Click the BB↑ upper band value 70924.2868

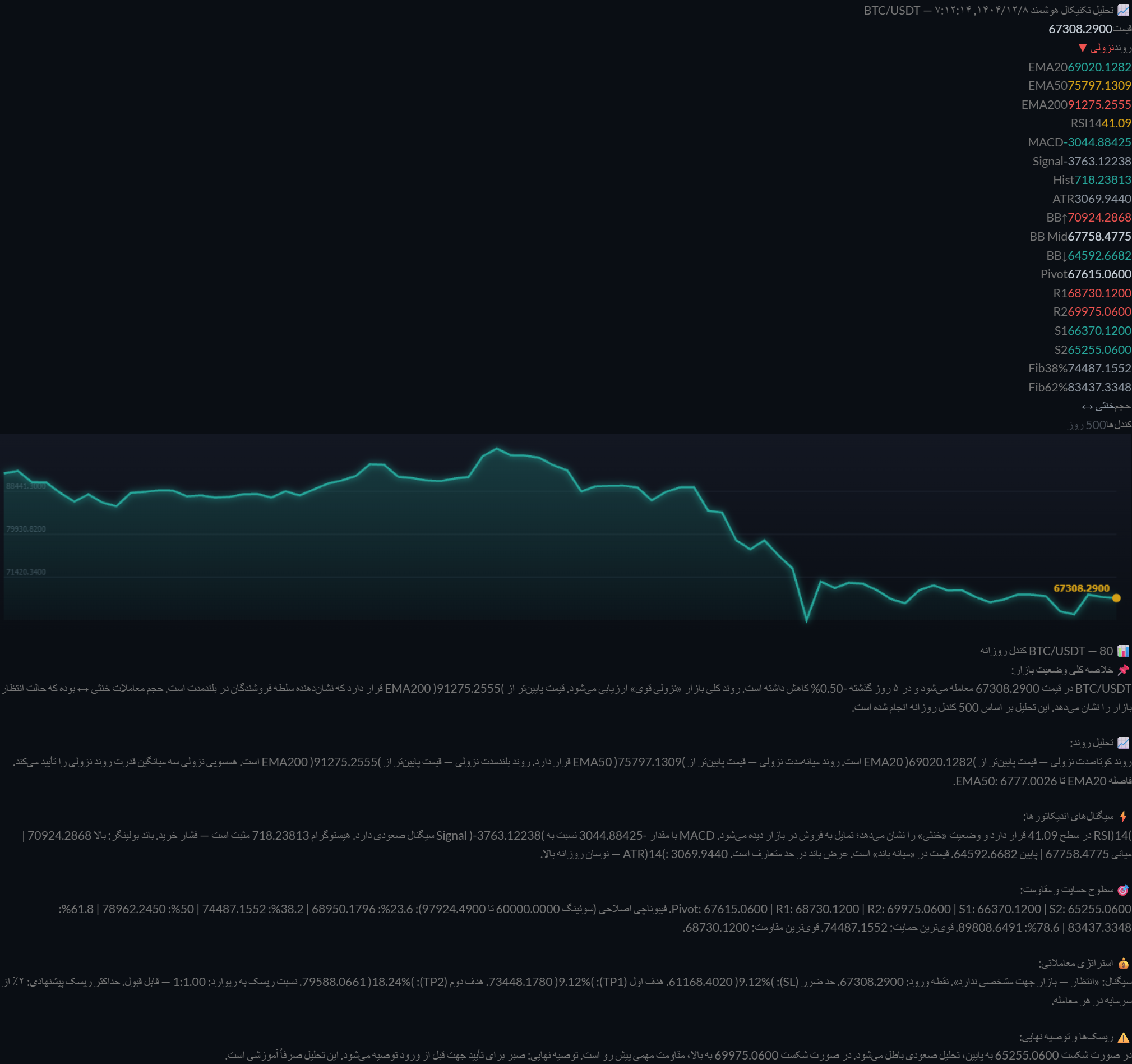(1099, 217)
